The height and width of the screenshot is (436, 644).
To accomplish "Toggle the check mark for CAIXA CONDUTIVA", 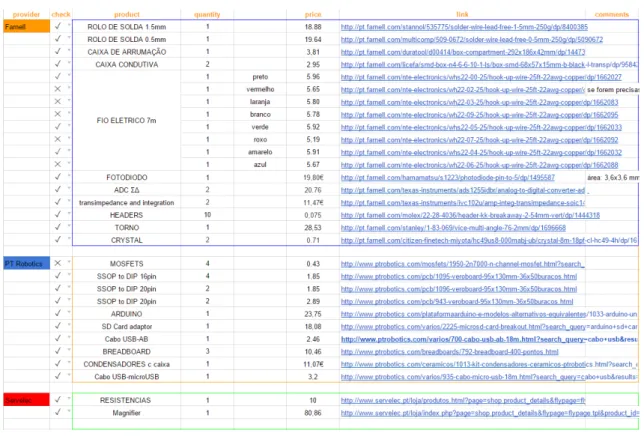I will pyautogui.click(x=58, y=64).
